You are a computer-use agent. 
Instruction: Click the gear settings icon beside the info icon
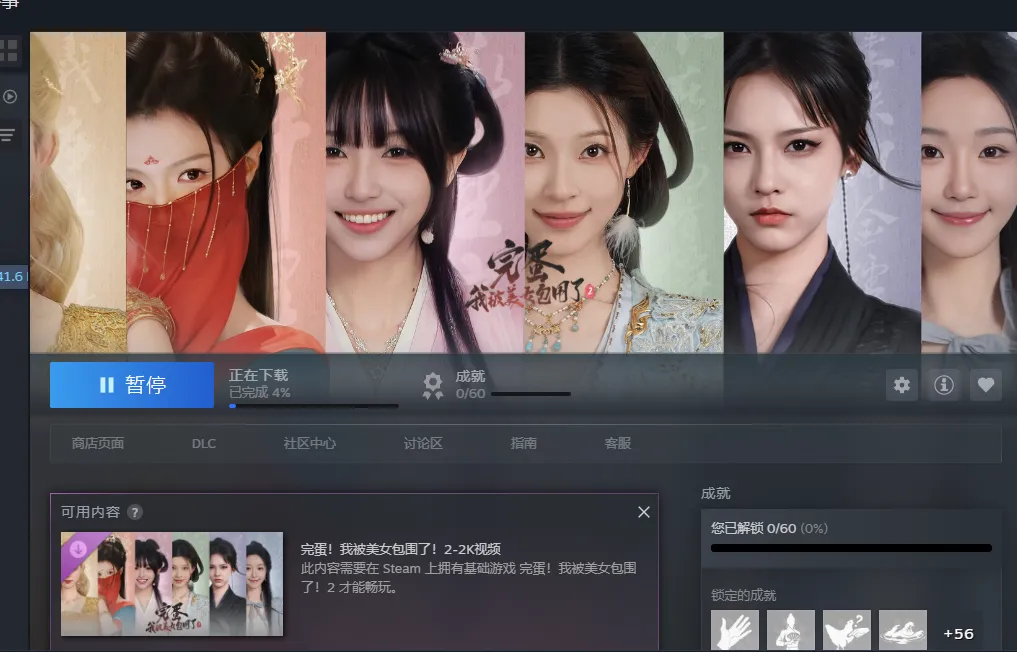tap(902, 385)
